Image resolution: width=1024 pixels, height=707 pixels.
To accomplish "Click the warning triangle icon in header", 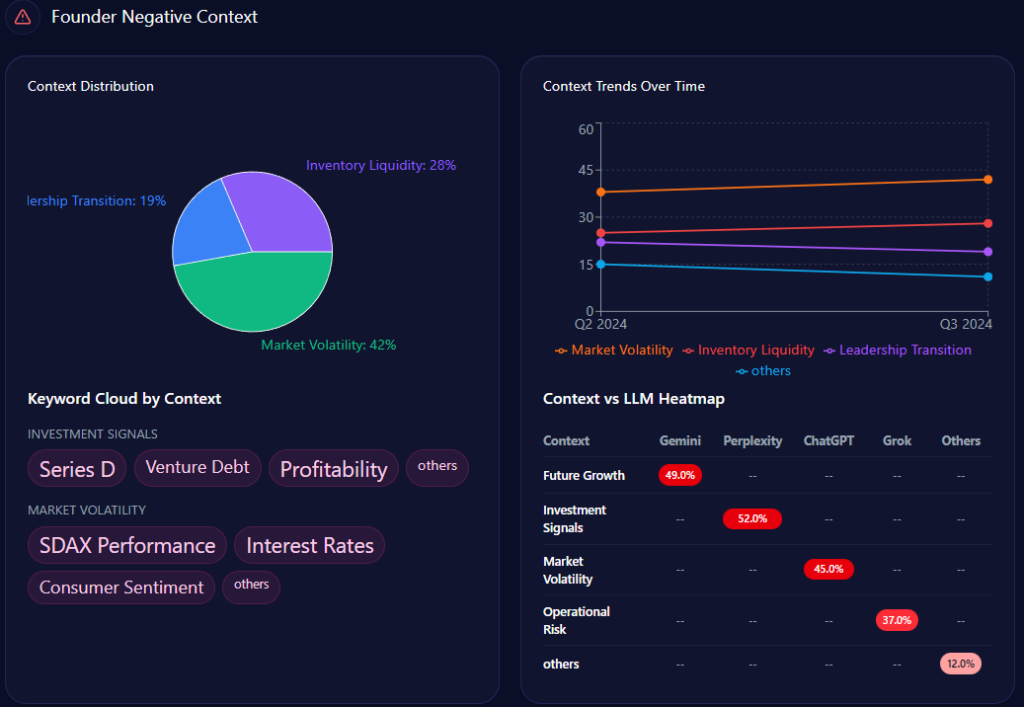I will pyautogui.click(x=22, y=17).
